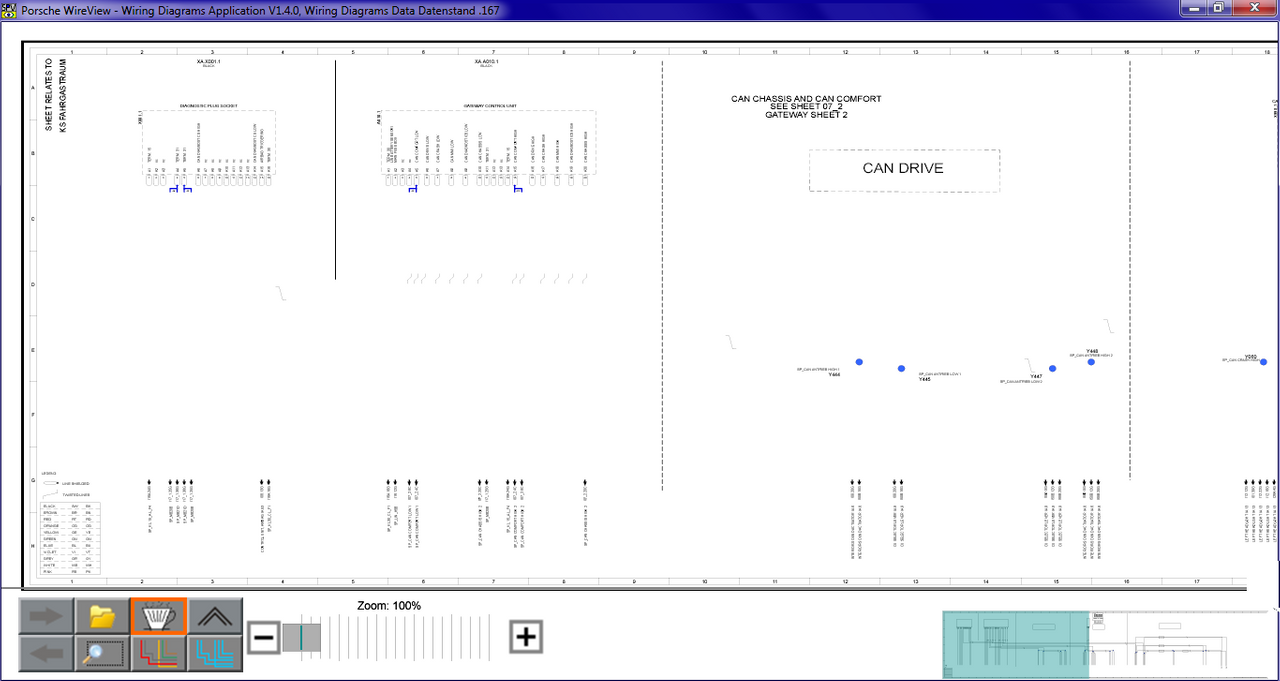Viewport: 1280px width, 681px height.
Task: Minimize the WireView window
Action: pos(1193,8)
